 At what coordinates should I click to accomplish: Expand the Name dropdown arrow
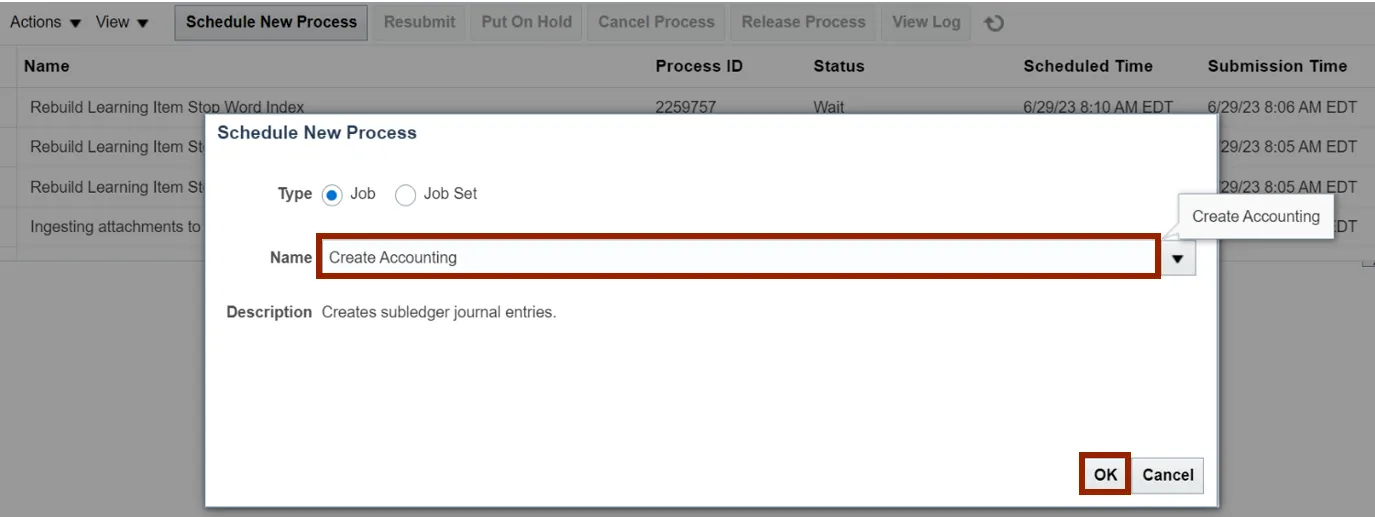[x=1178, y=258]
